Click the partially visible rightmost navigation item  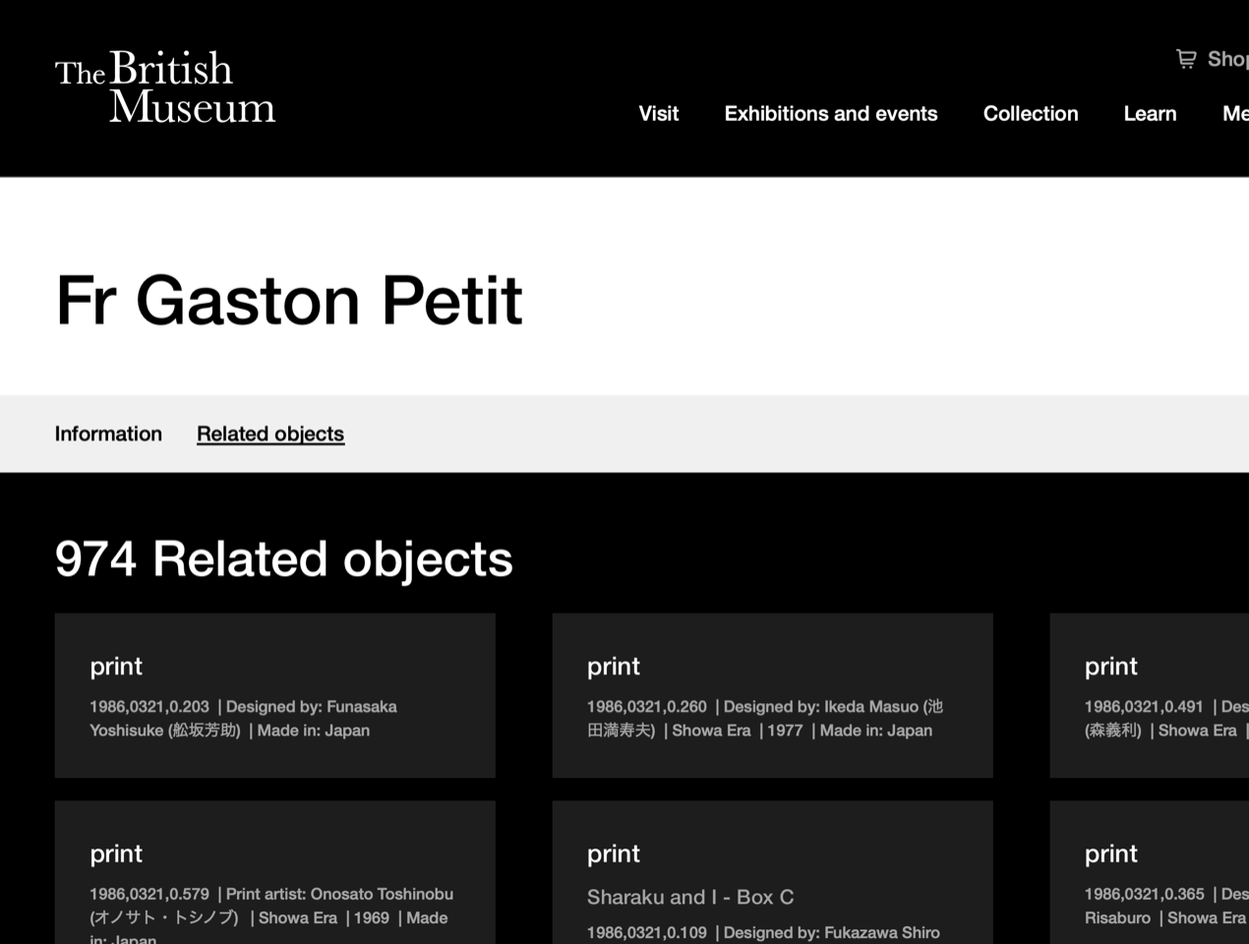point(1235,114)
